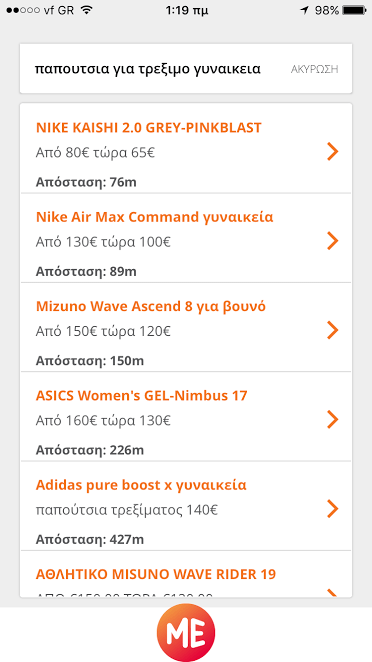Expand arrow beside Nike Air Max Command
372x662 pixels.
(333, 241)
